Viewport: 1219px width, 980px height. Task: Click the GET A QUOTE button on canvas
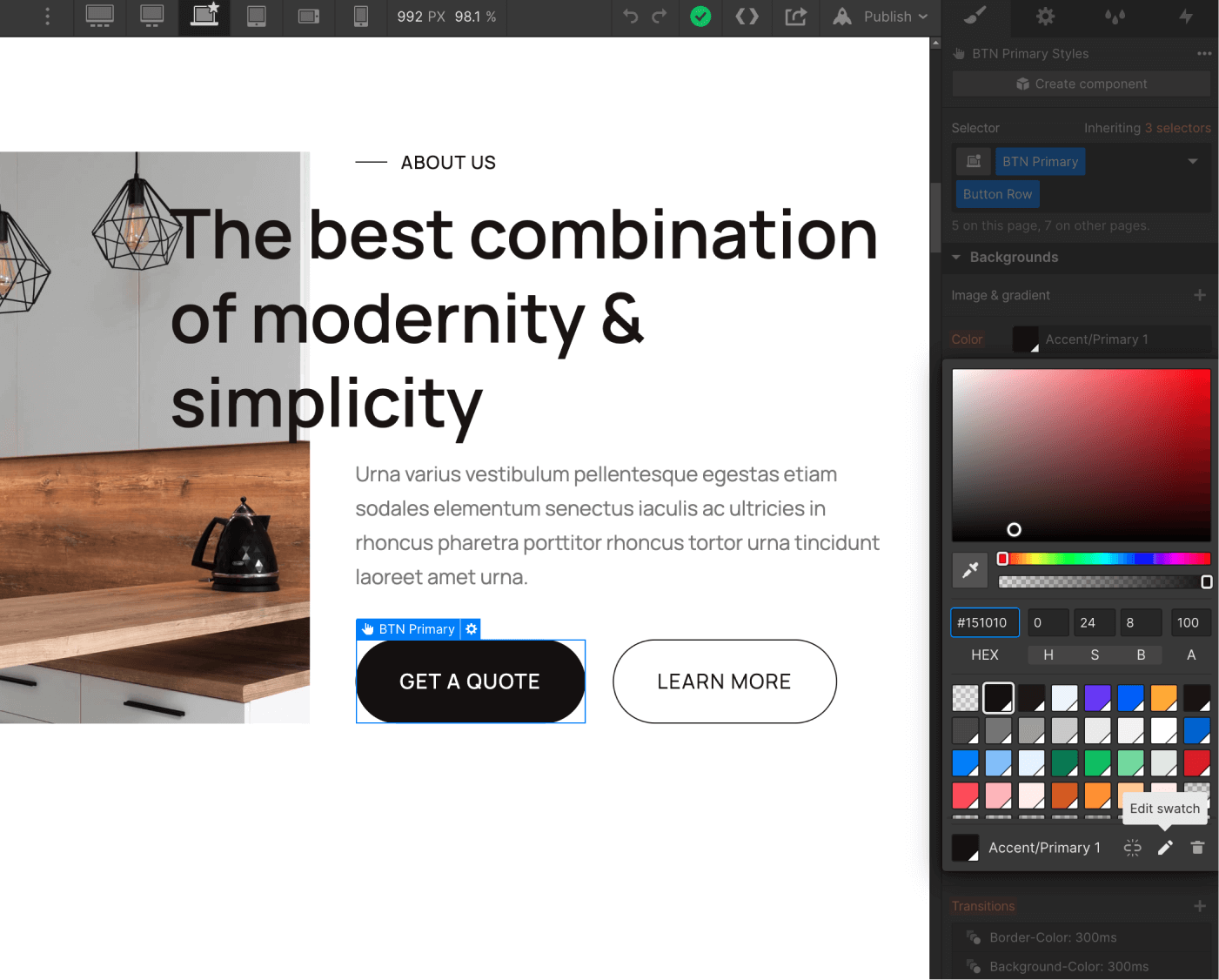tap(470, 681)
